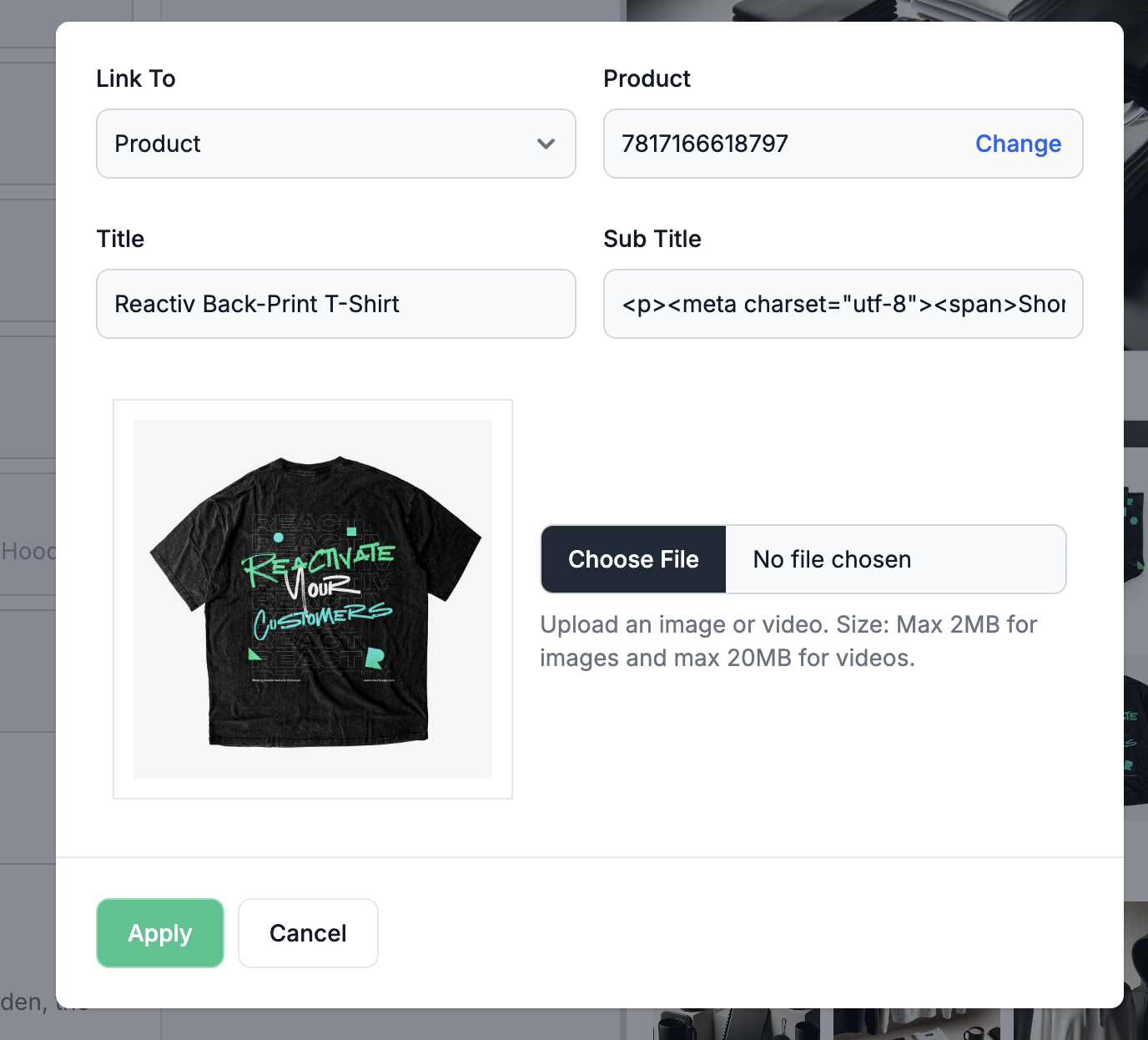Focus the Title input with Reactiv Back-Print T-Shirt
Screen dimensions: 1148x1040
(x=335, y=304)
